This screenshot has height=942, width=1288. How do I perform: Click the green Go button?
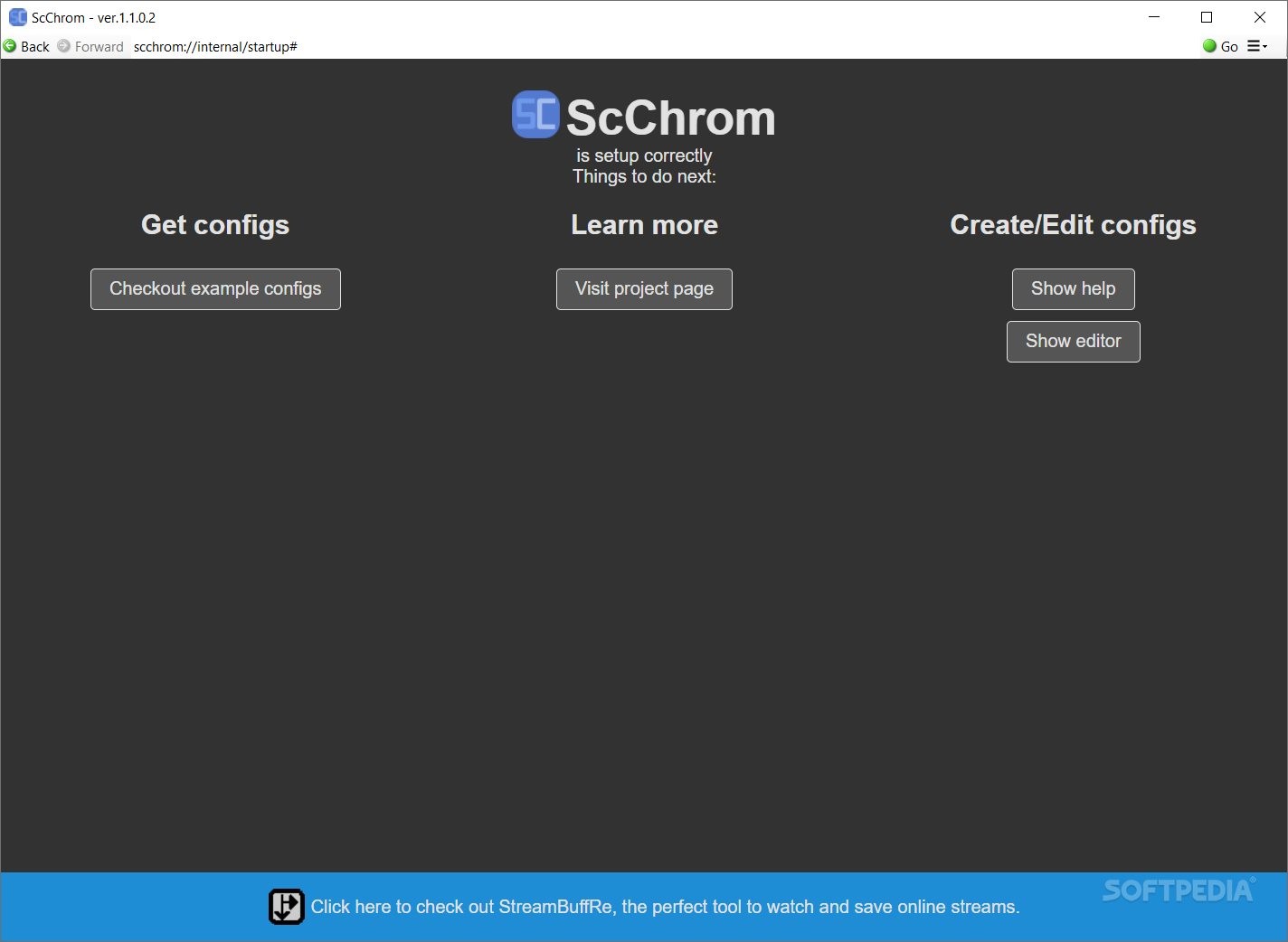coord(1220,46)
